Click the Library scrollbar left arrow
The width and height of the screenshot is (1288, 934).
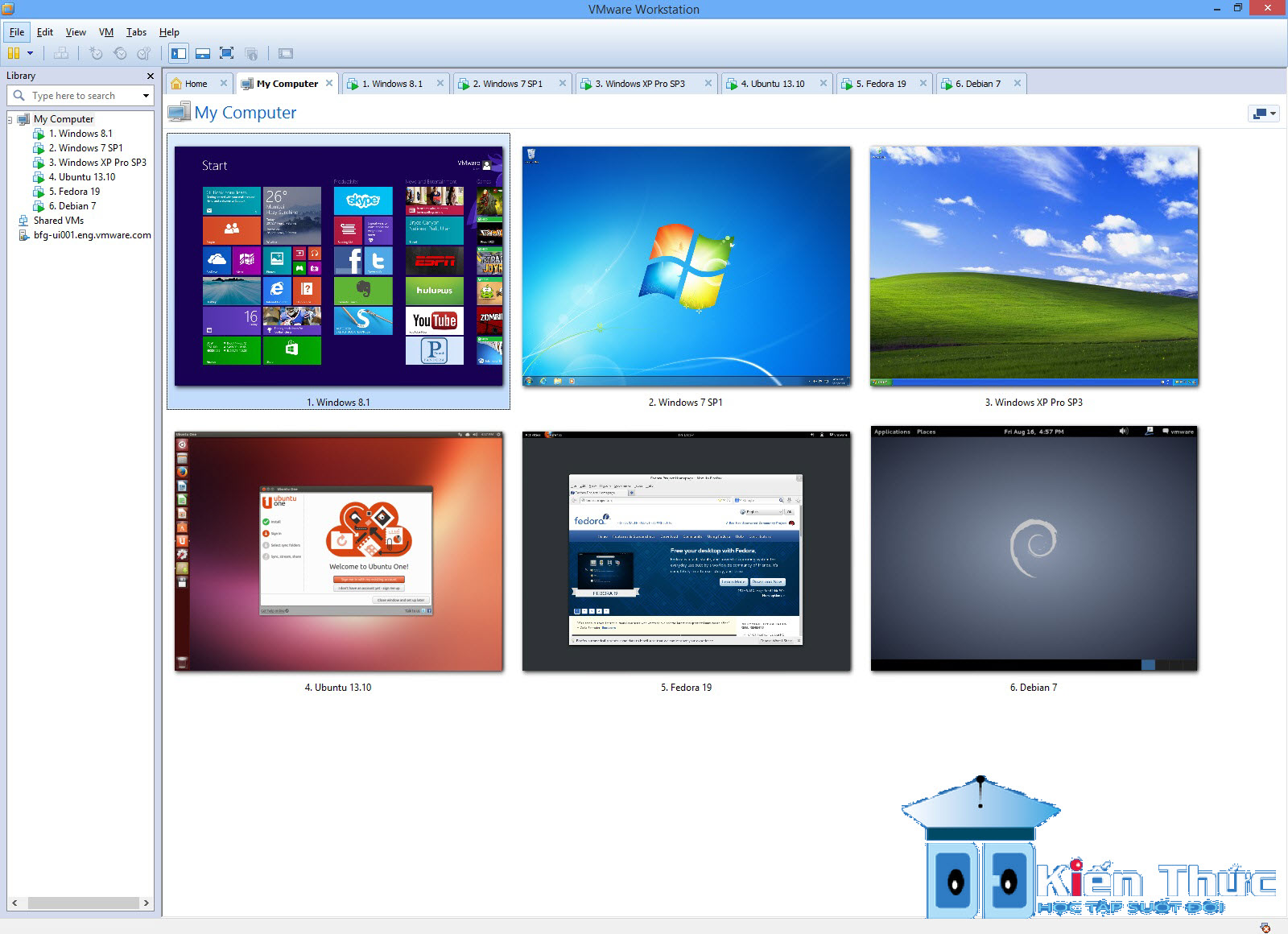tap(14, 903)
